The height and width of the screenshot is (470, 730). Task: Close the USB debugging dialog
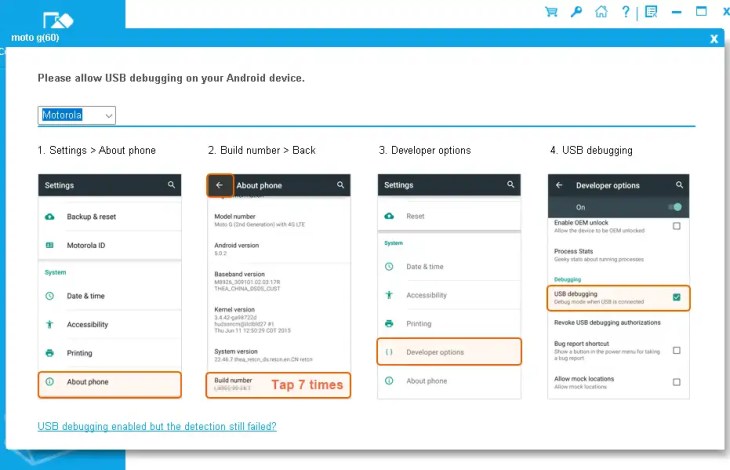click(x=714, y=39)
